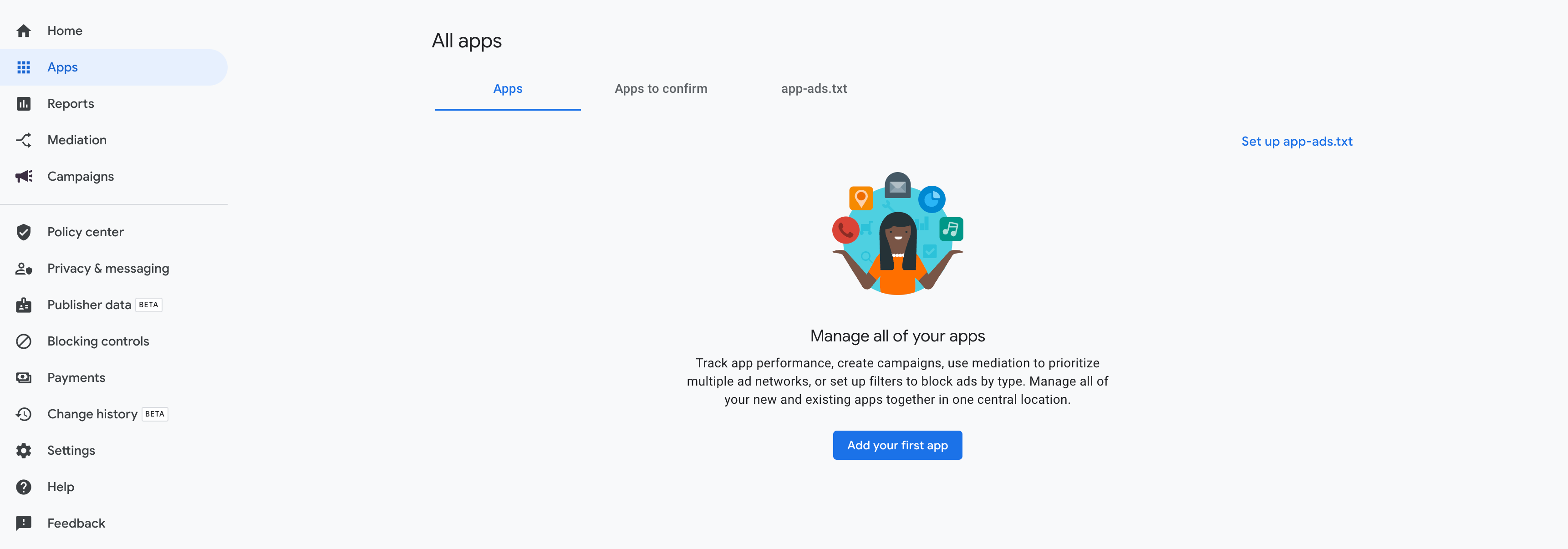Click the Campaigns megaphone icon

[24, 177]
